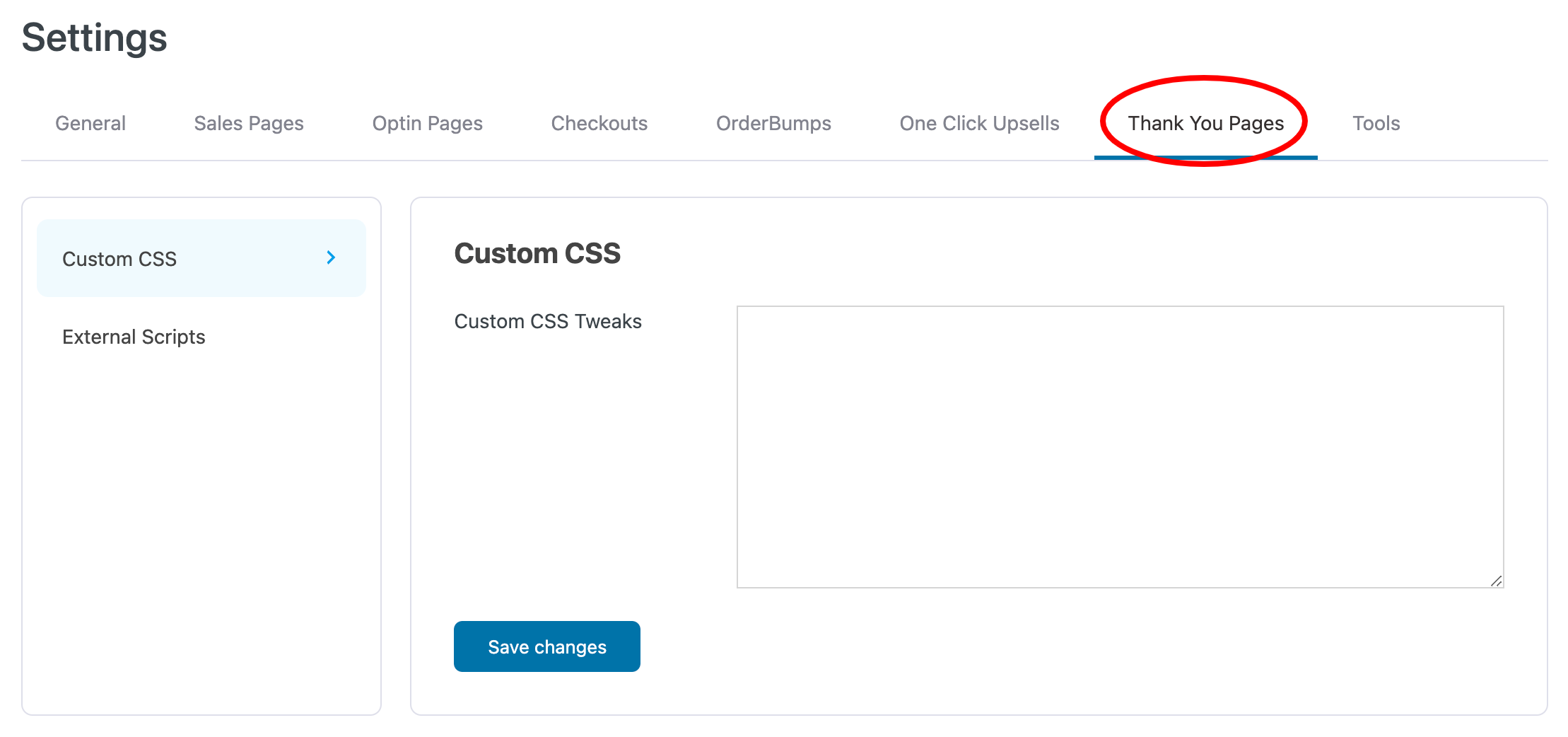The width and height of the screenshot is (1568, 737).
Task: Open the Tools tab
Action: (x=1376, y=123)
